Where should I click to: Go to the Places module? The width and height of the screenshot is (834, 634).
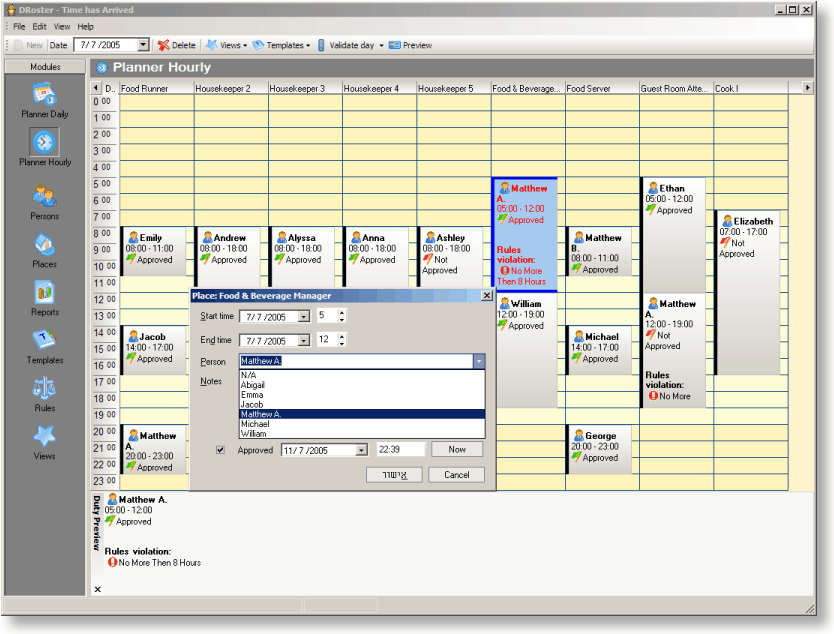[x=45, y=246]
